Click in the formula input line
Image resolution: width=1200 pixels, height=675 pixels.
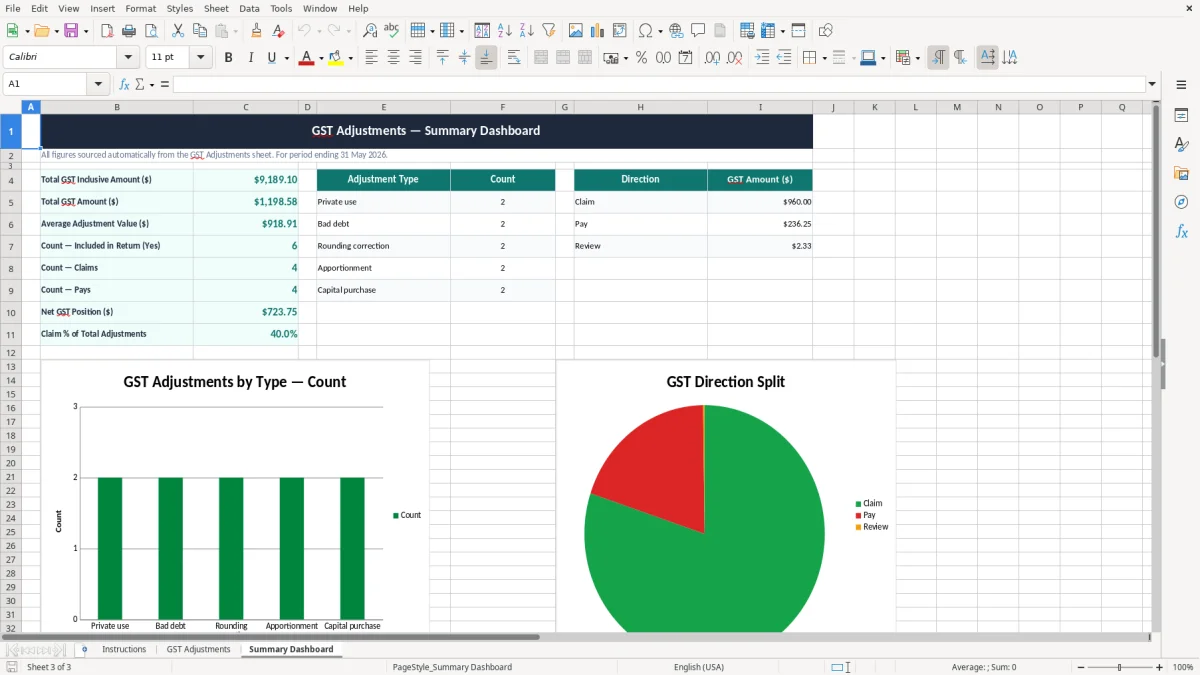pos(658,84)
